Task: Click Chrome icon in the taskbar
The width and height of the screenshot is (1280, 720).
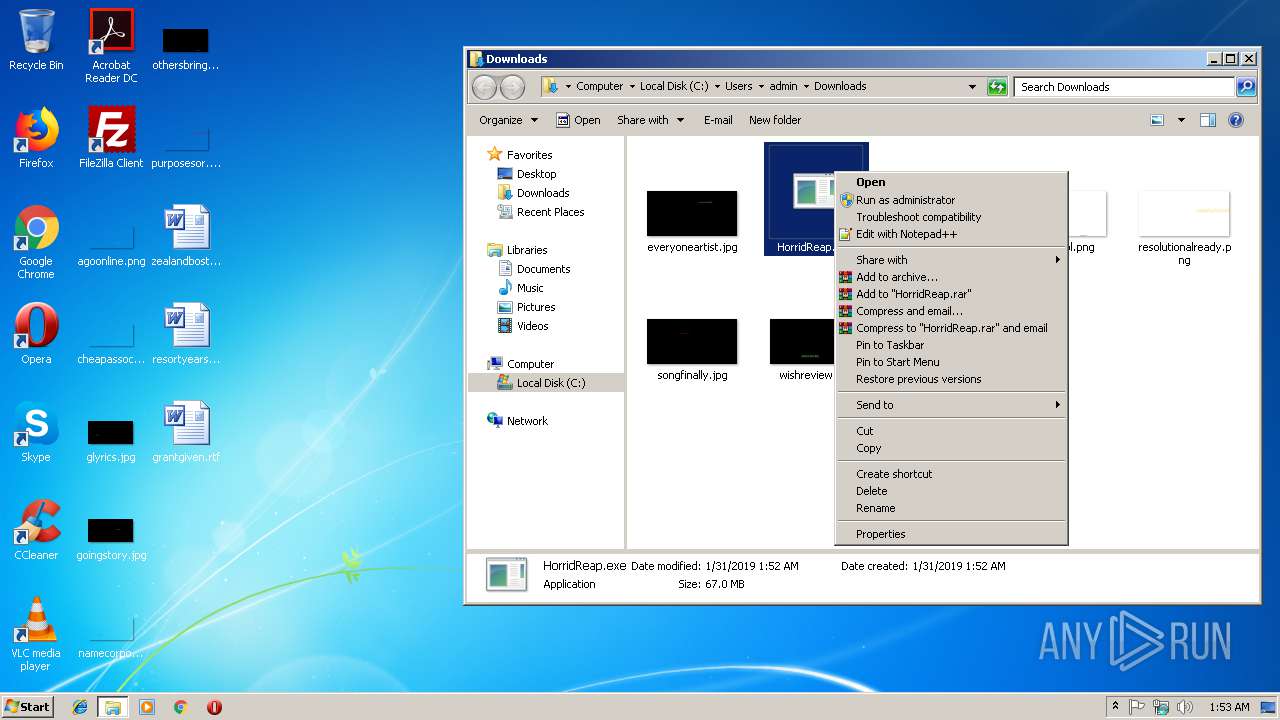Action: click(x=181, y=707)
